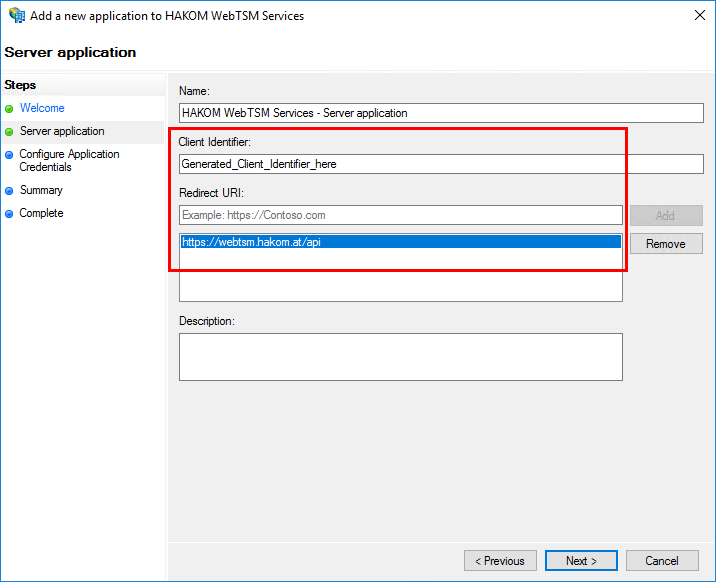The height and width of the screenshot is (582, 716).
Task: Click the green bullet beside Server application step
Action: tap(9, 131)
